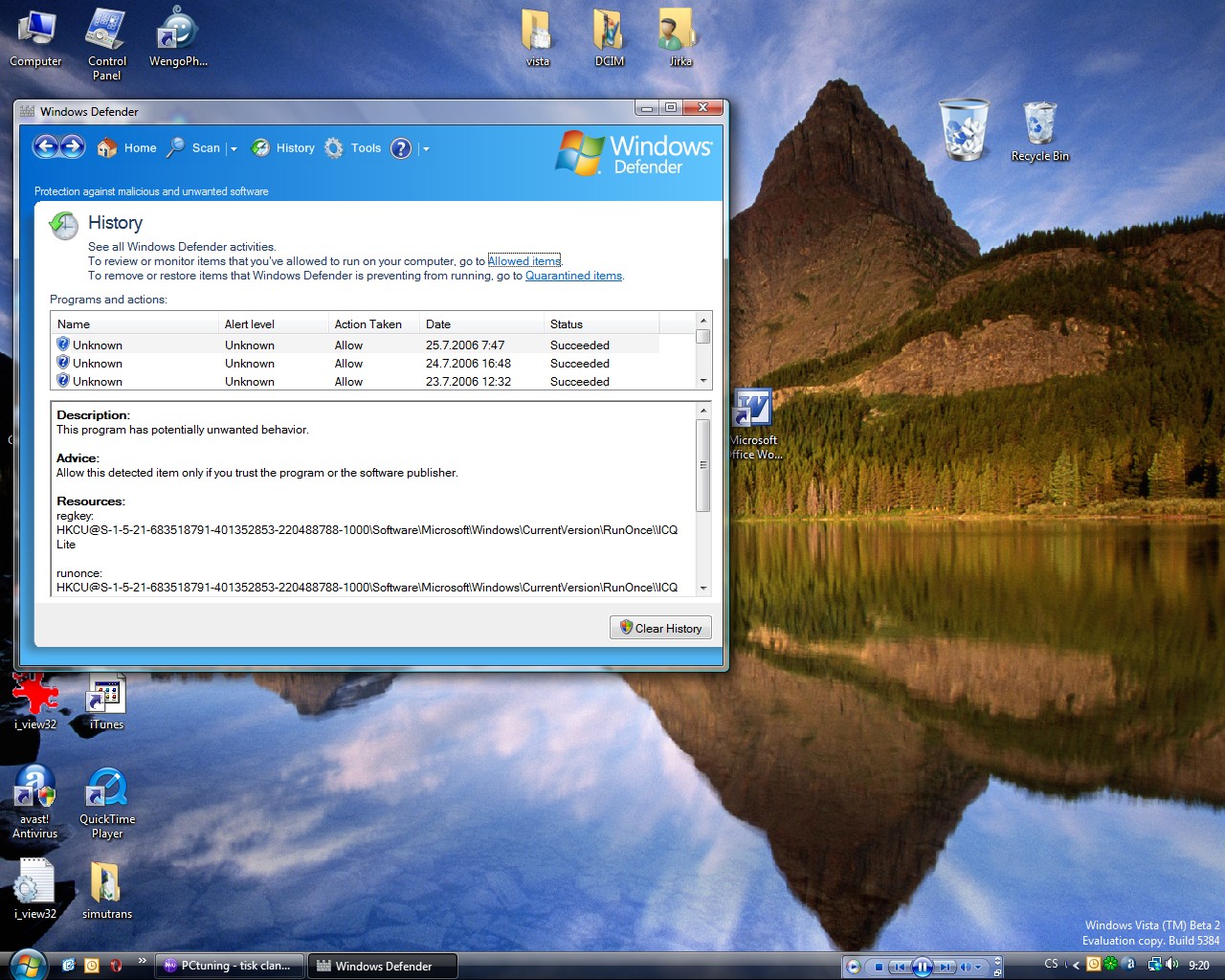Screen dimensions: 1225x980
Task: Click the programs list scroll-up arrow
Action: click(x=703, y=321)
